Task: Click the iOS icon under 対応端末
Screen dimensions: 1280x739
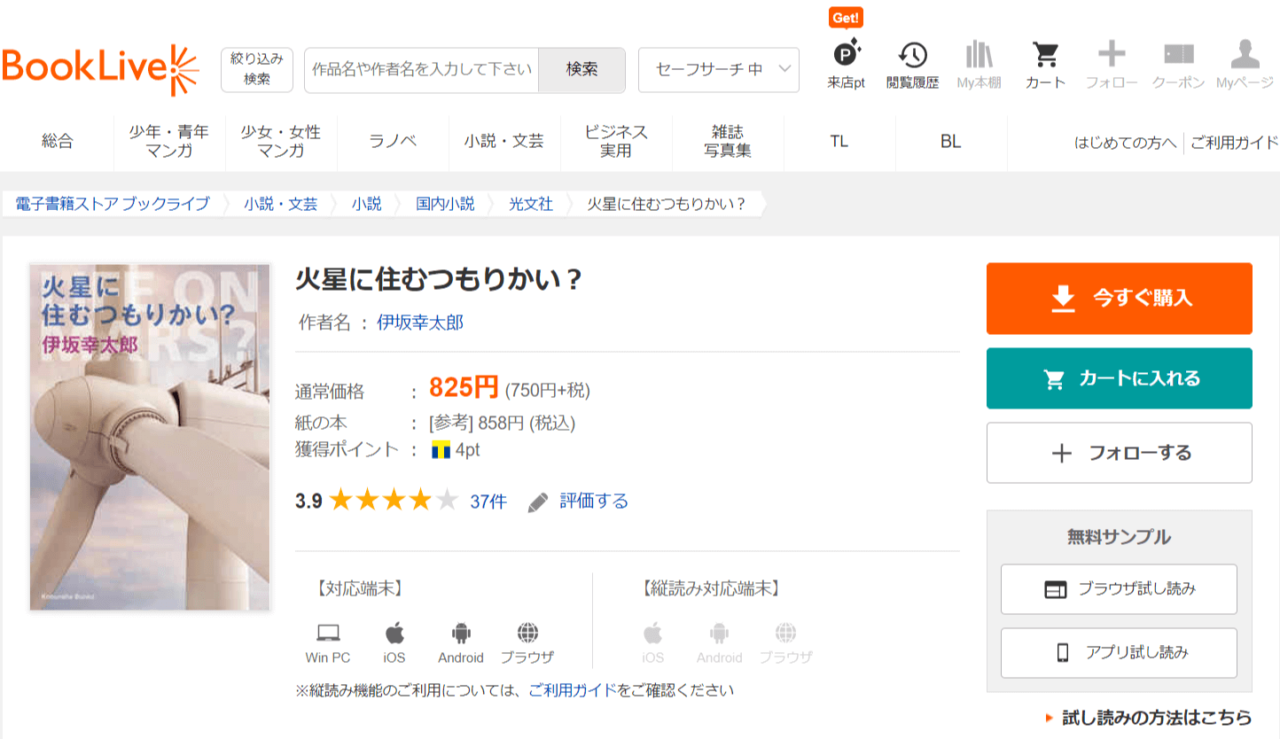Action: click(395, 632)
